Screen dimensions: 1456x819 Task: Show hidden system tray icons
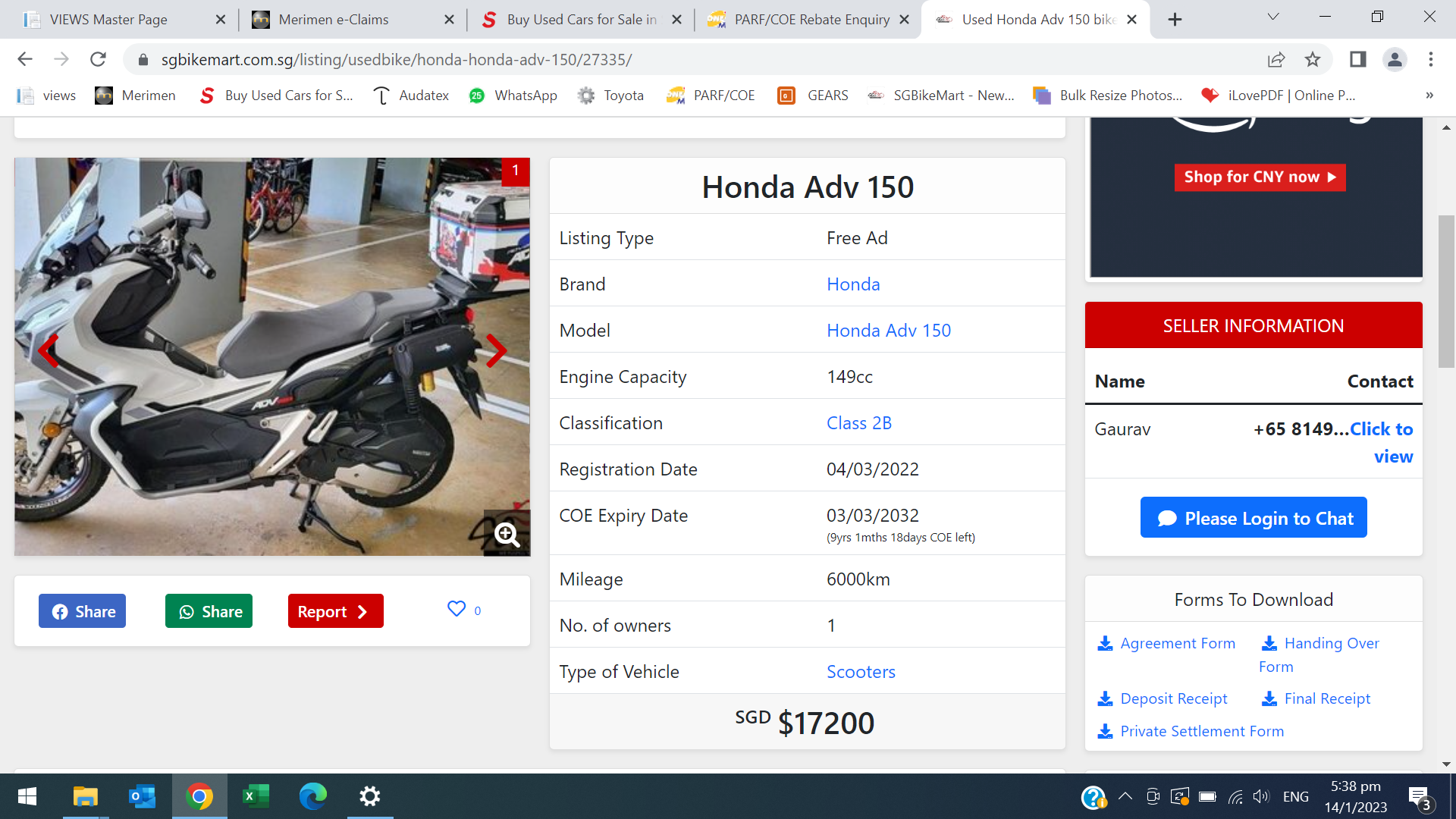point(1125,796)
